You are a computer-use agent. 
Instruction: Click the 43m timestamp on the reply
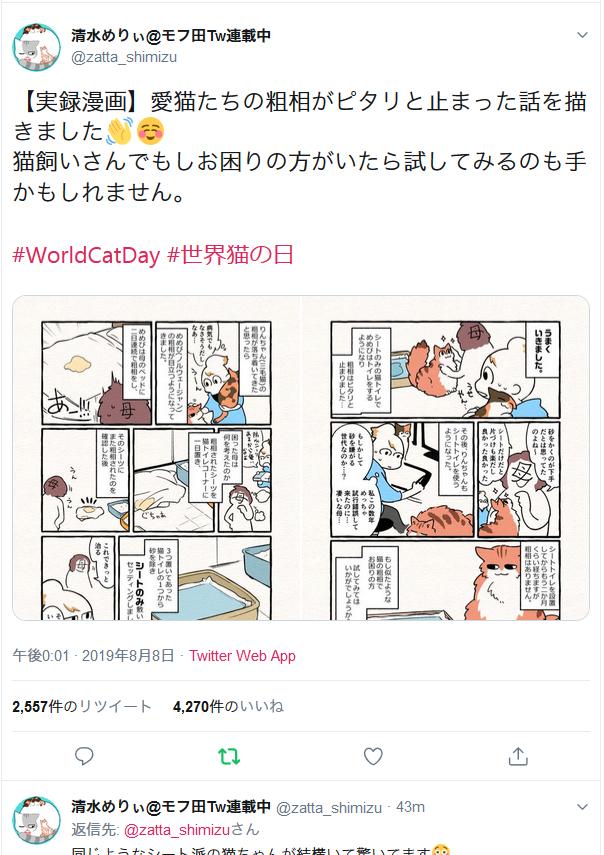click(x=410, y=807)
